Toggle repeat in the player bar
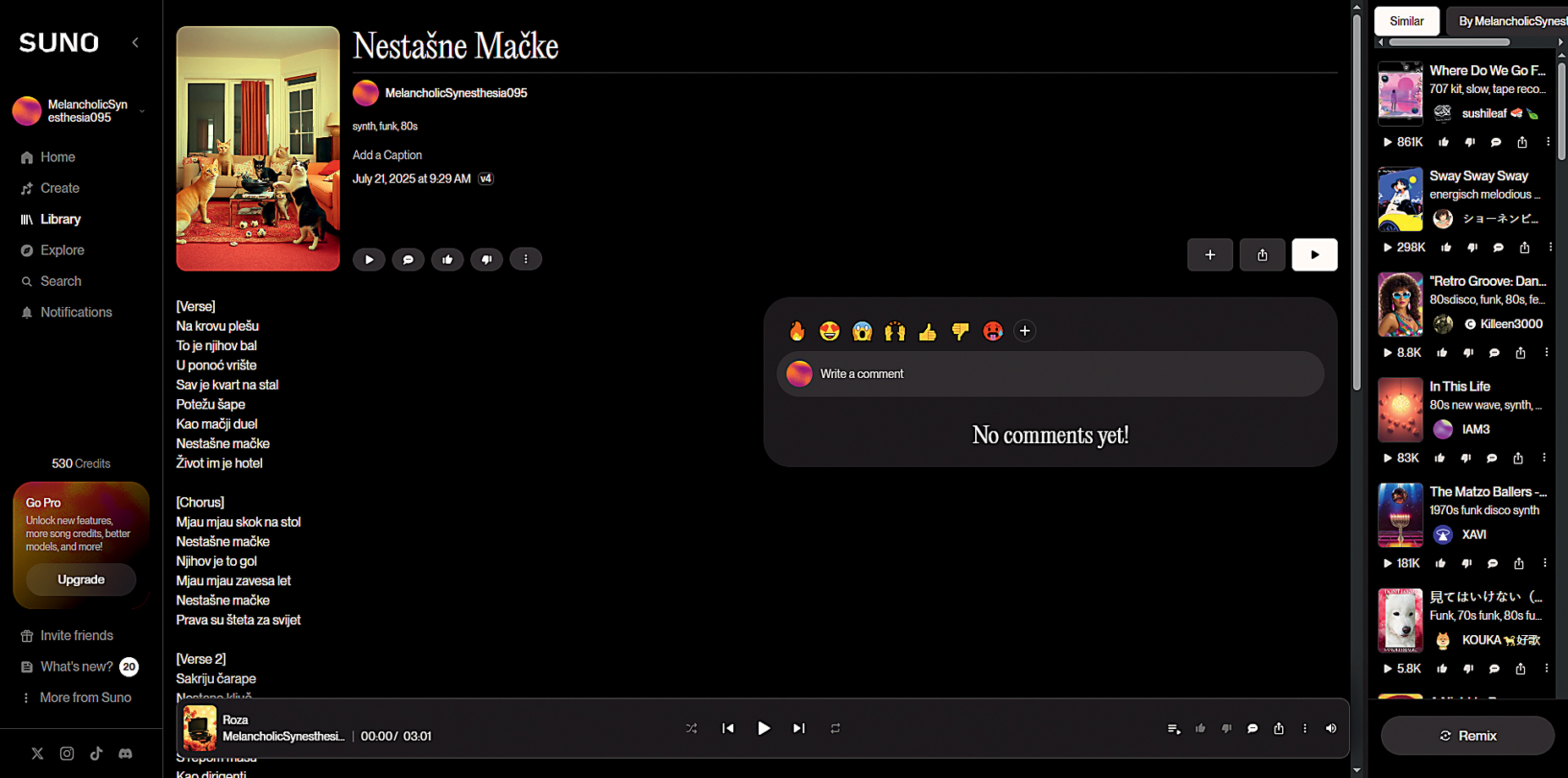 [x=836, y=728]
